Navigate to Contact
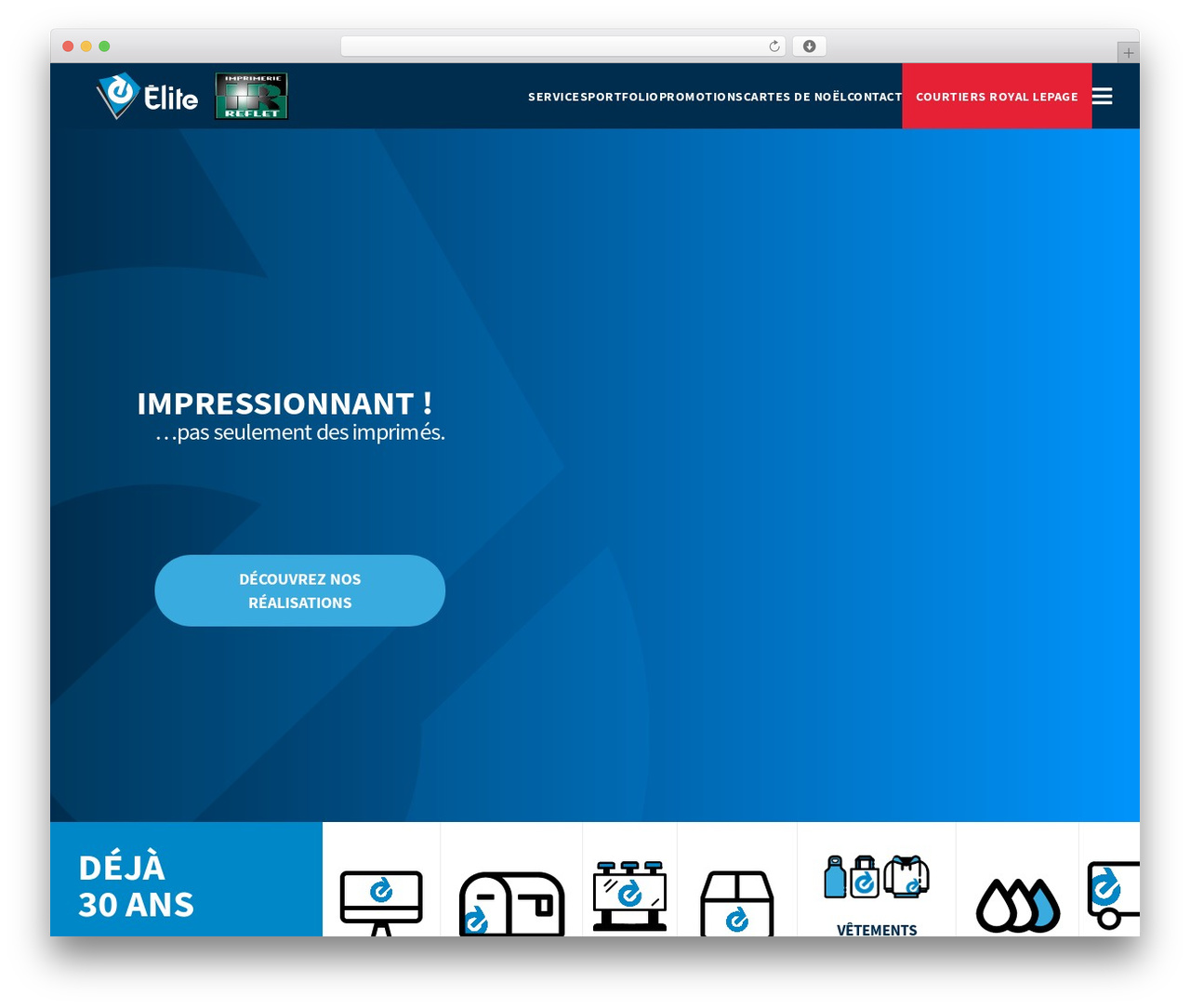Screen dimensions: 1190x1008 875,97
